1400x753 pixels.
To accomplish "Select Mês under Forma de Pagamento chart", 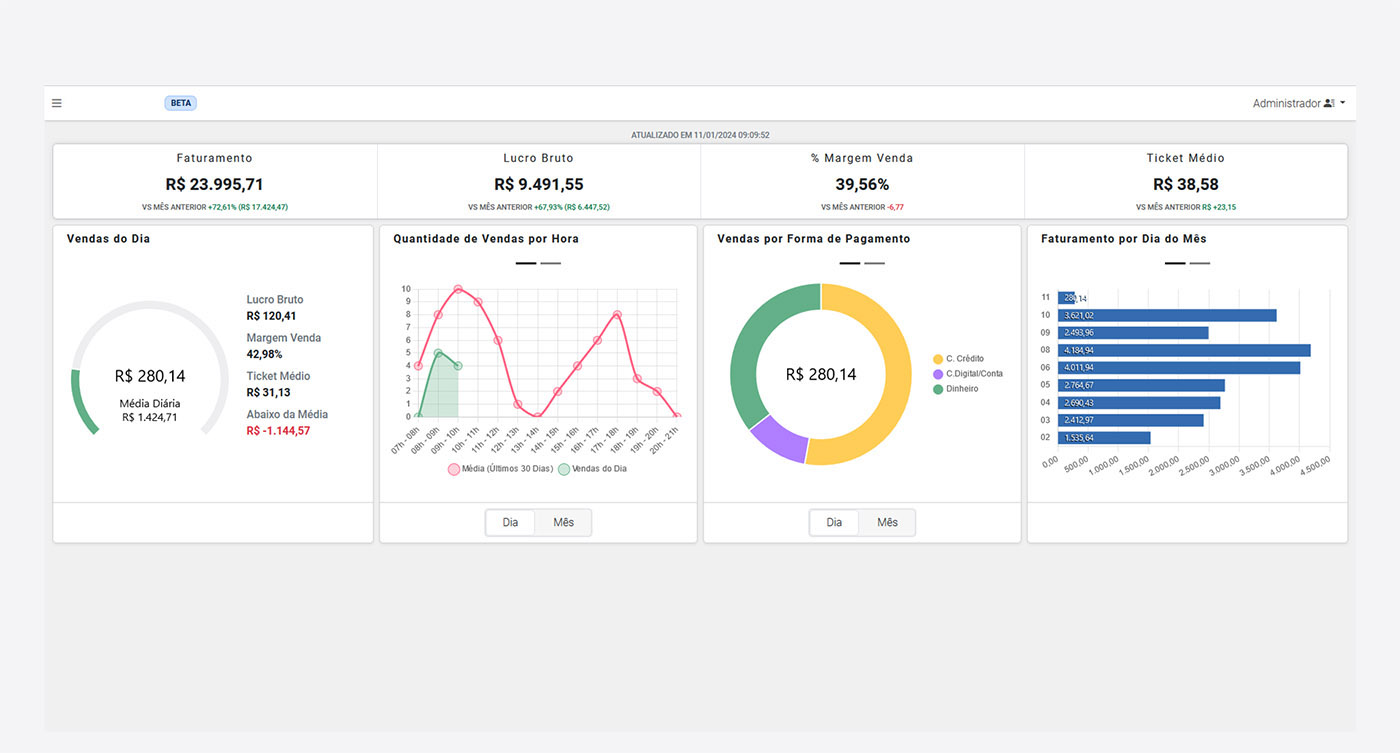I will 888,522.
